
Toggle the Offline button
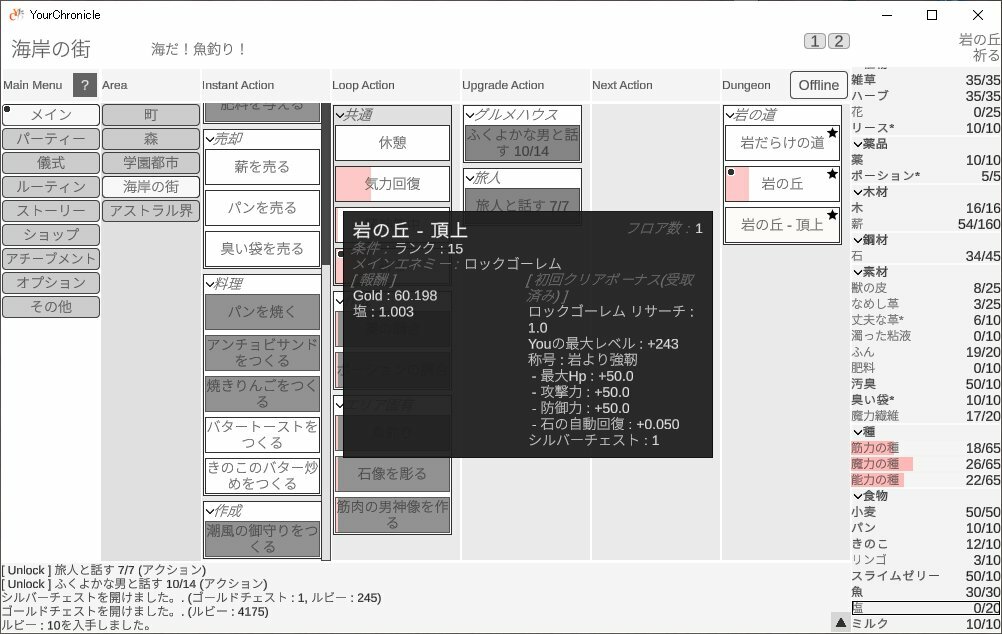(x=819, y=85)
